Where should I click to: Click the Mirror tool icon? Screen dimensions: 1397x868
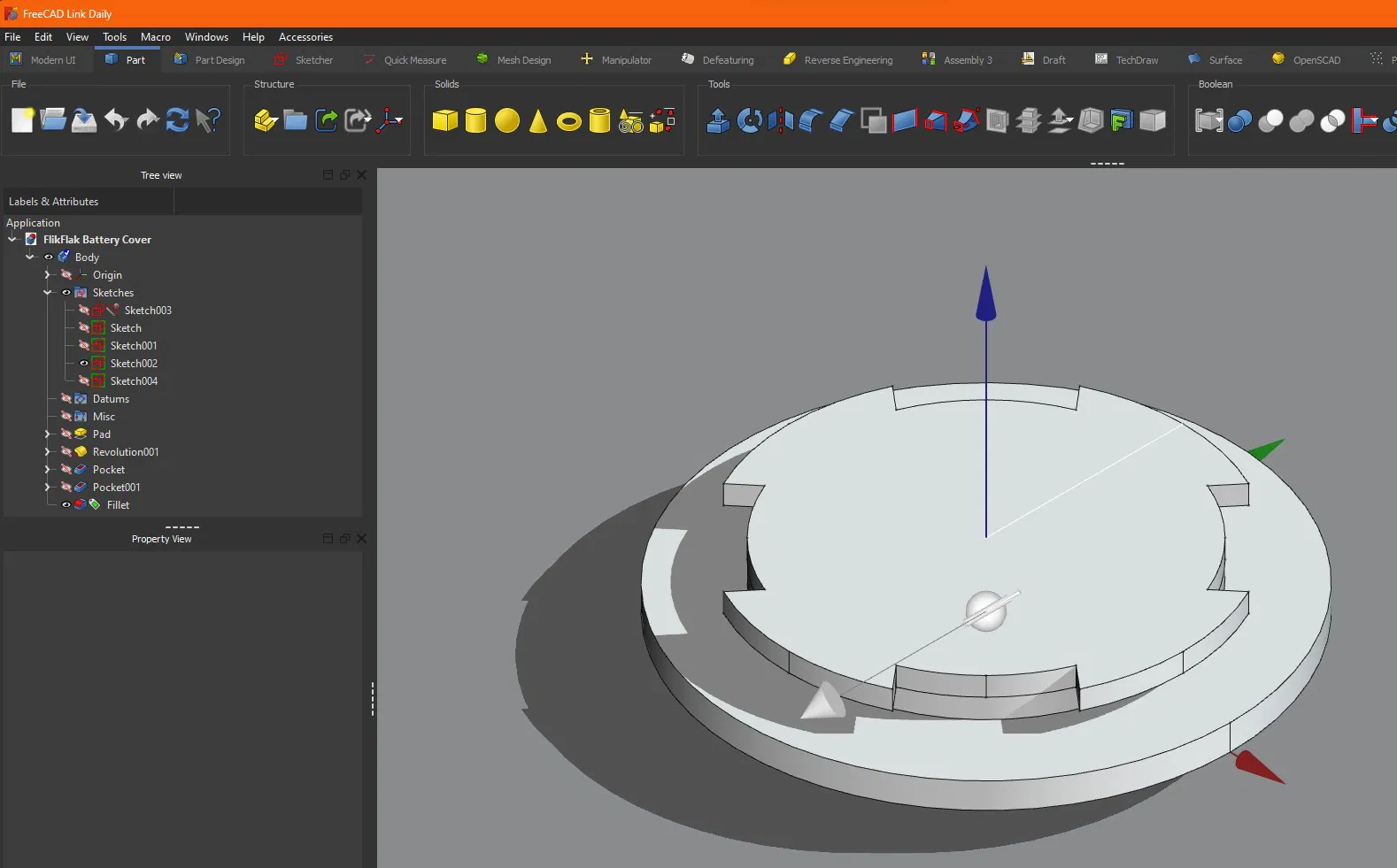pyautogui.click(x=780, y=120)
